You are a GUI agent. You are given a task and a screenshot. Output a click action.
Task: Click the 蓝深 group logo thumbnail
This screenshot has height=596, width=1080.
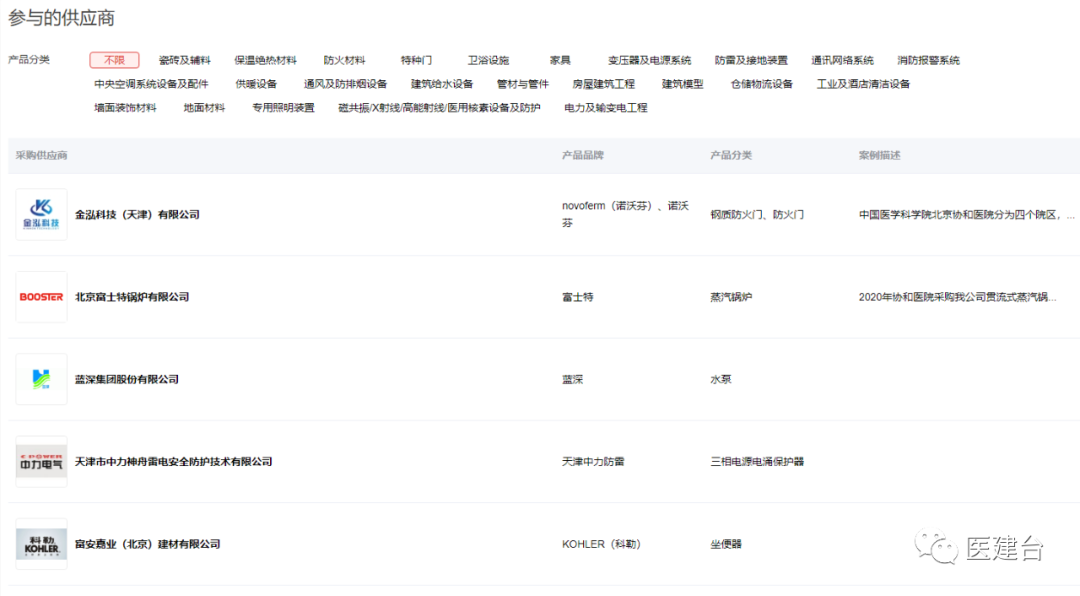tap(41, 379)
